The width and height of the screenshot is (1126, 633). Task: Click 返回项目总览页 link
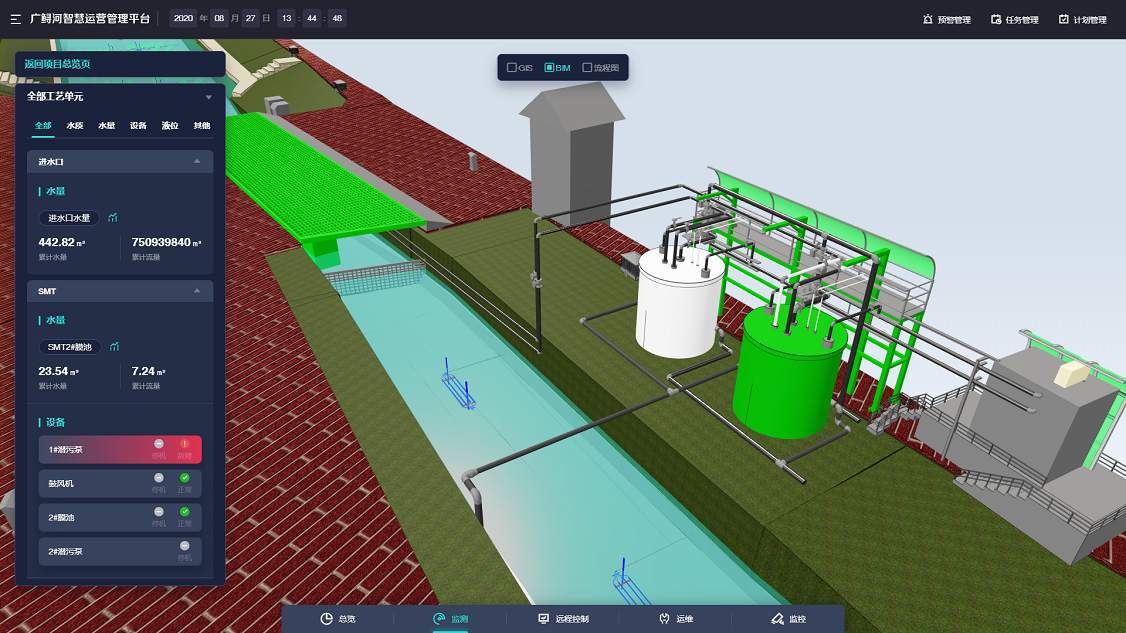[57, 64]
